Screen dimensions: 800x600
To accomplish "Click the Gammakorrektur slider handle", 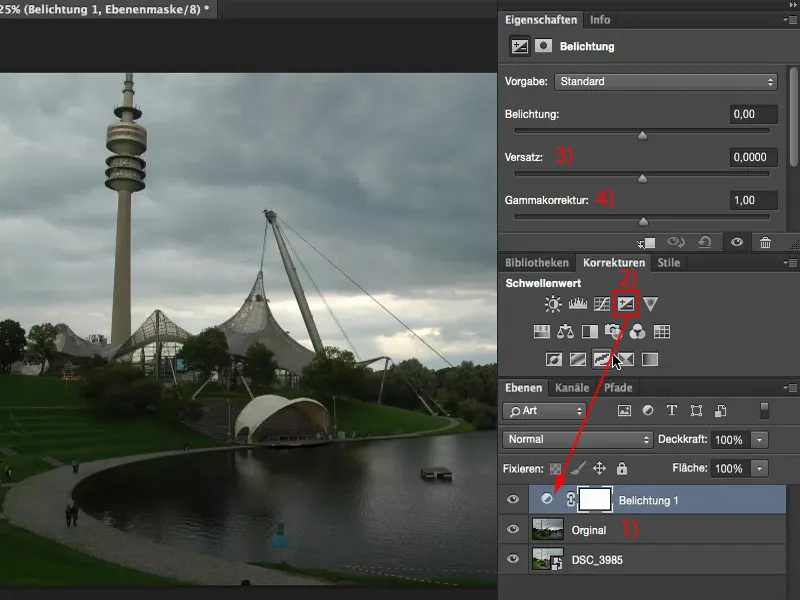I will (x=643, y=221).
